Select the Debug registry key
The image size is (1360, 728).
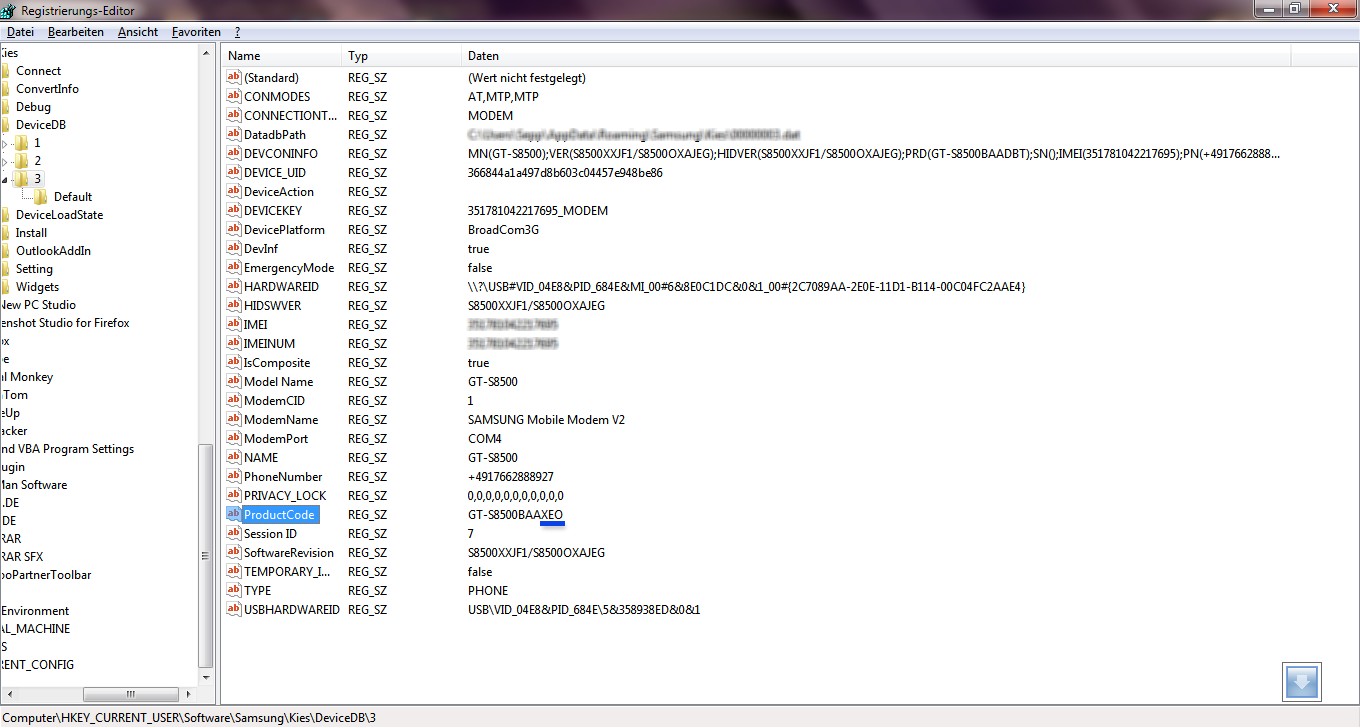pyautogui.click(x=33, y=107)
